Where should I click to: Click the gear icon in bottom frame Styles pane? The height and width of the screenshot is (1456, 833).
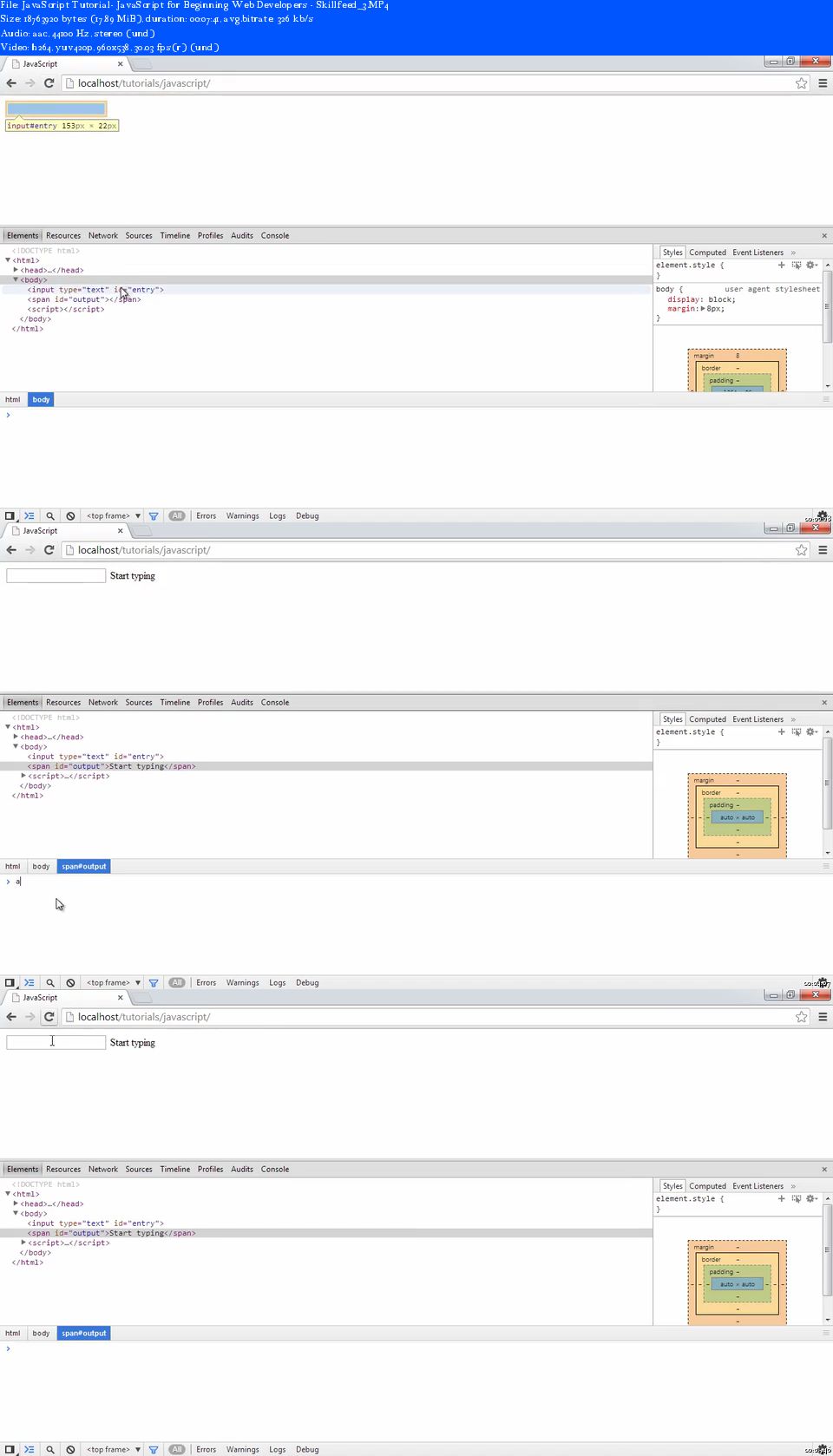click(x=811, y=1199)
